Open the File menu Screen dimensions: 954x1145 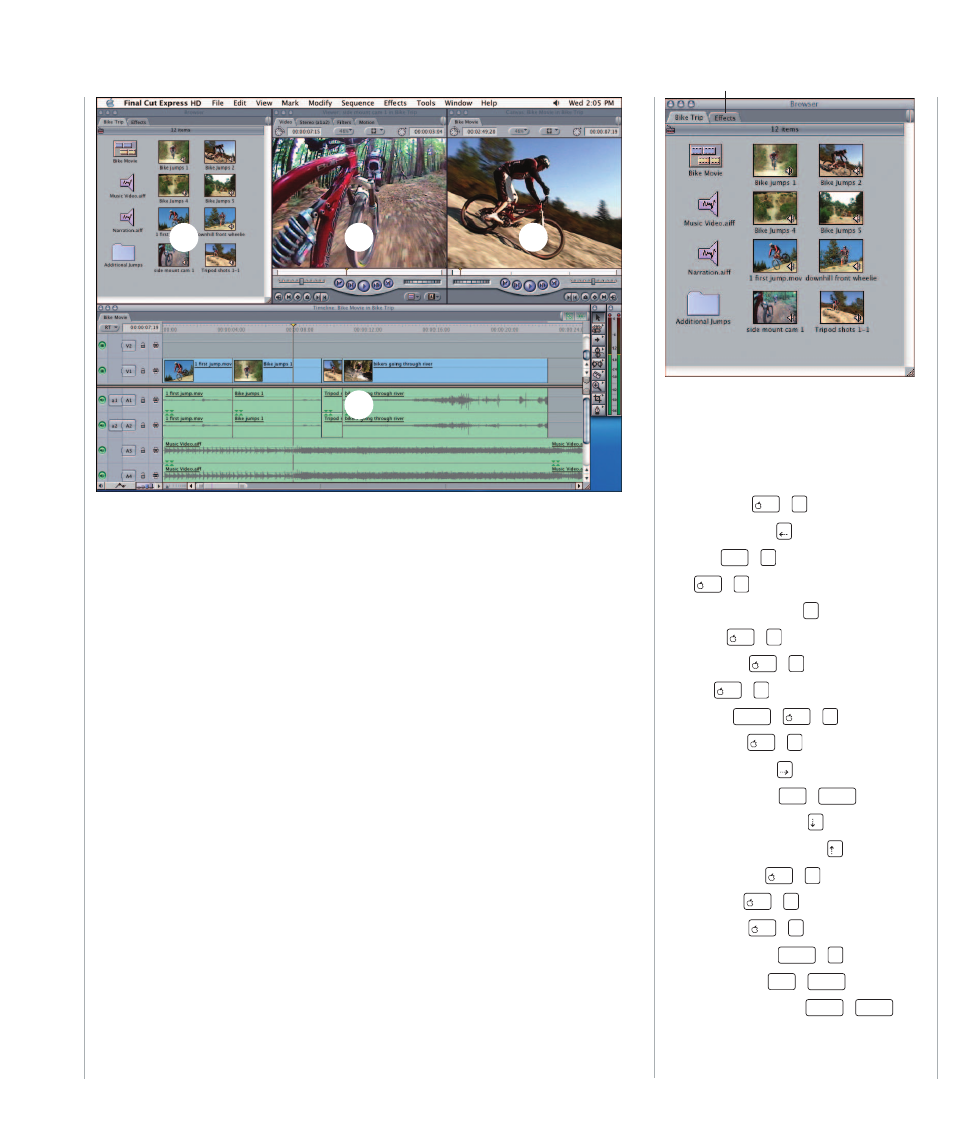[x=218, y=103]
